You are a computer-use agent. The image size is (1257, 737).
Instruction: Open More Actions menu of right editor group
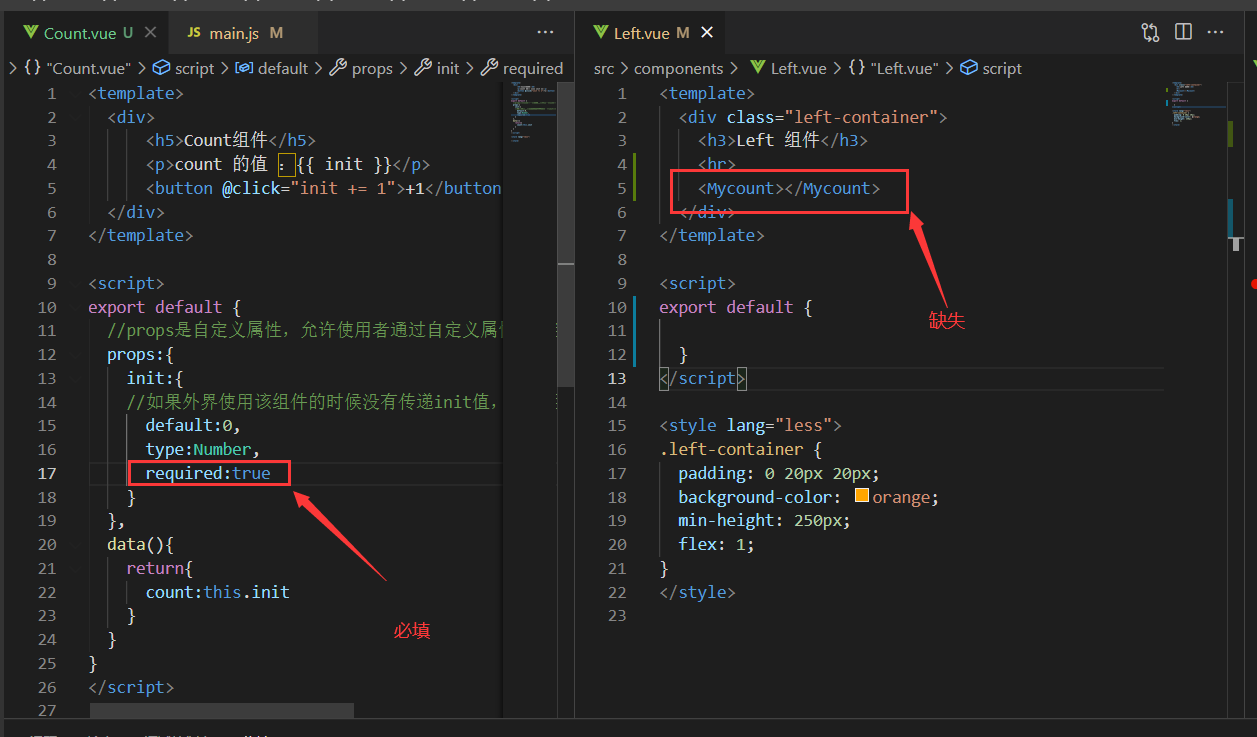point(1215,32)
